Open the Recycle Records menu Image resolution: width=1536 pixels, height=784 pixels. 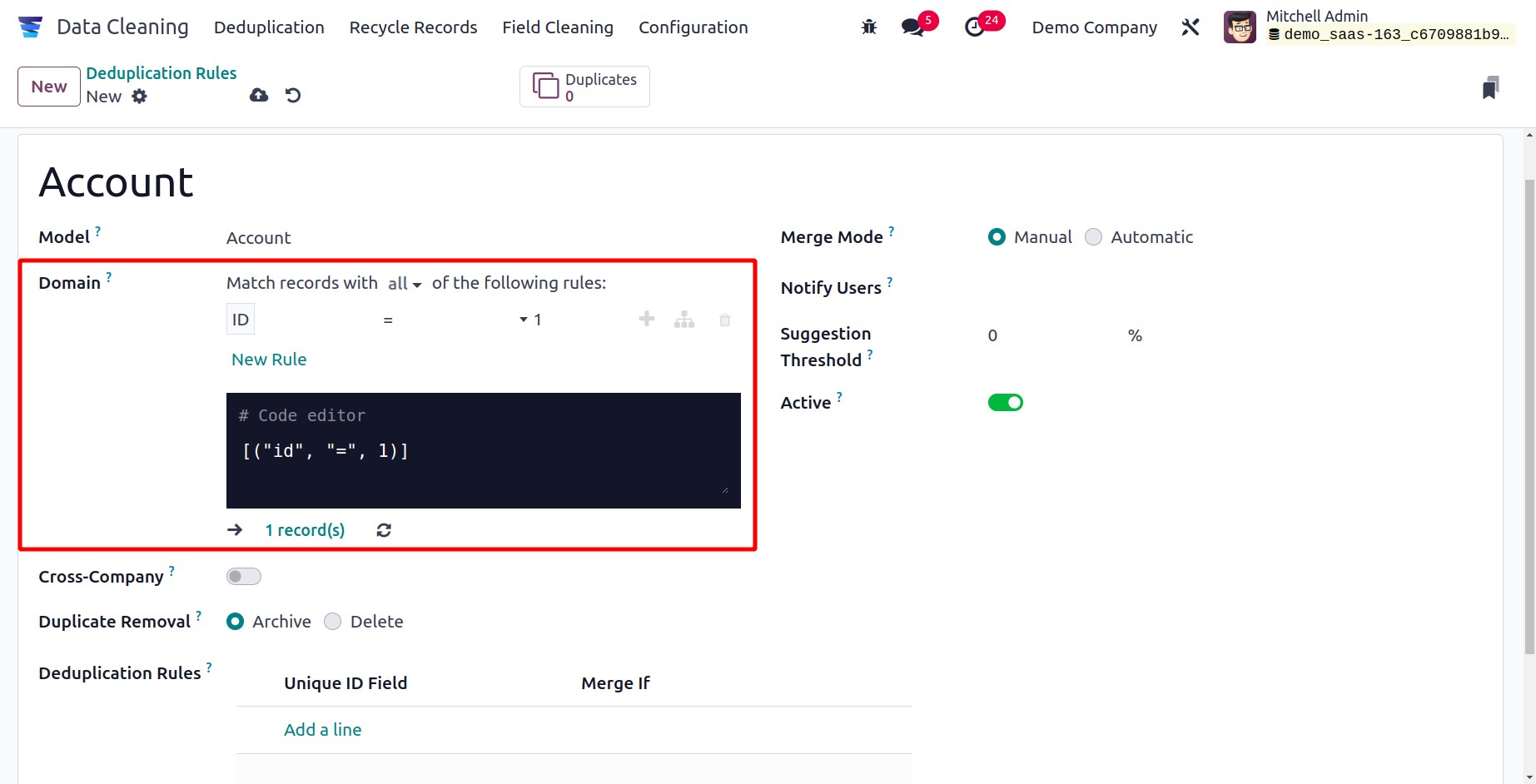tap(413, 27)
